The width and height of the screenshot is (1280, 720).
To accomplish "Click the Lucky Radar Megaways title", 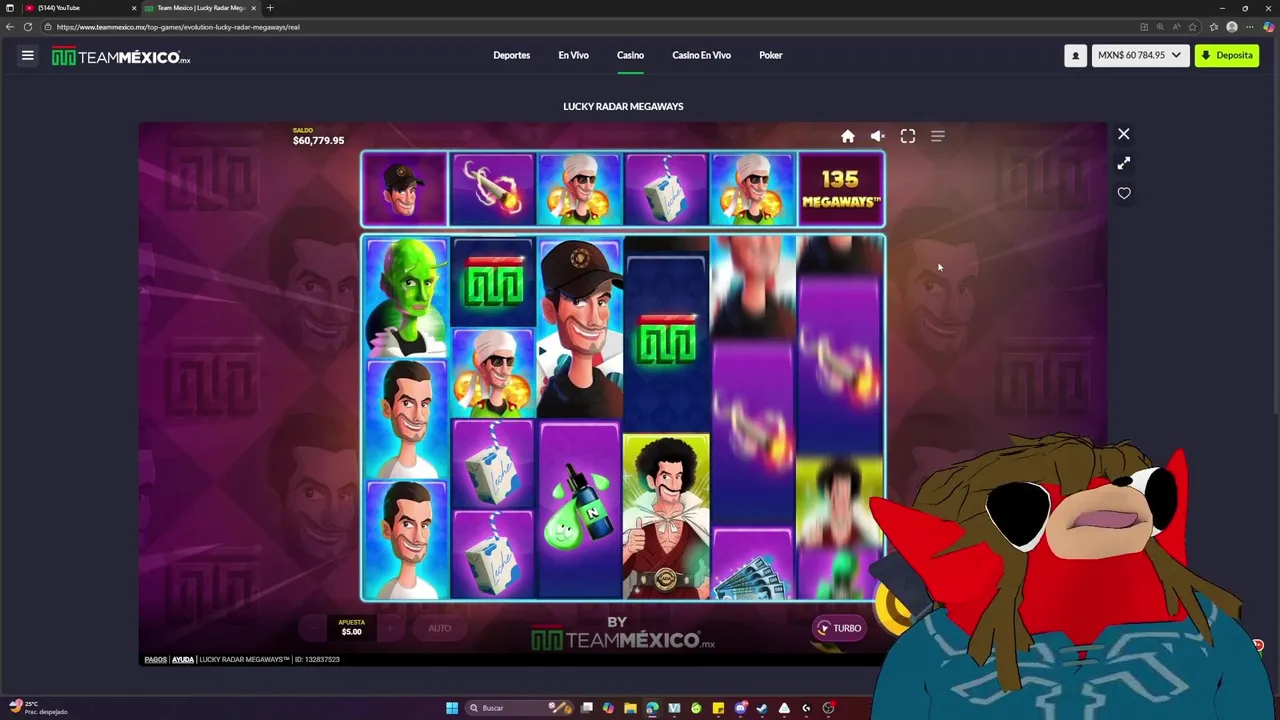I will coord(623,106).
